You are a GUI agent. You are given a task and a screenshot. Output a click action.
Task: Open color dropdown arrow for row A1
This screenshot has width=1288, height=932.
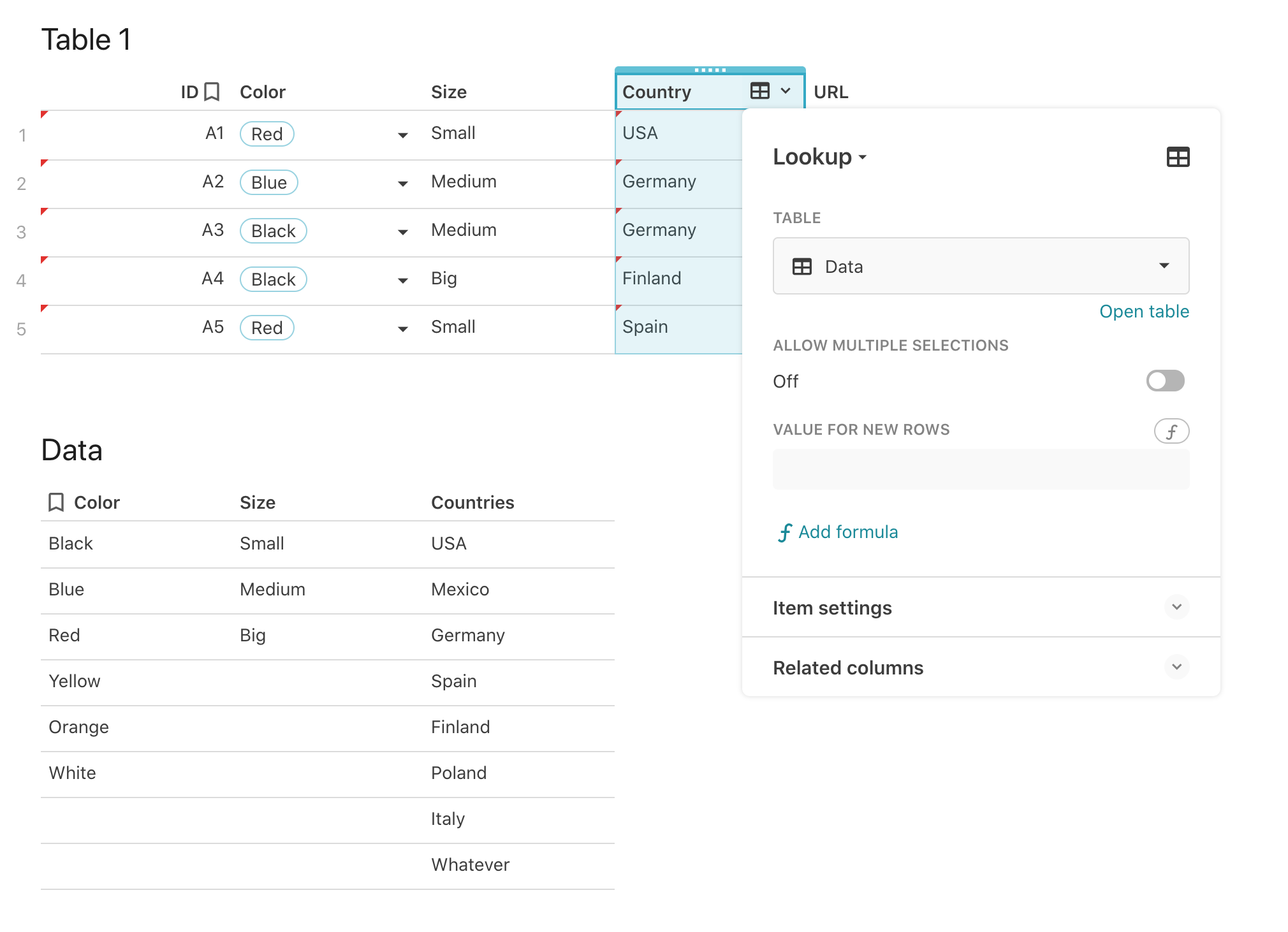pyautogui.click(x=402, y=135)
